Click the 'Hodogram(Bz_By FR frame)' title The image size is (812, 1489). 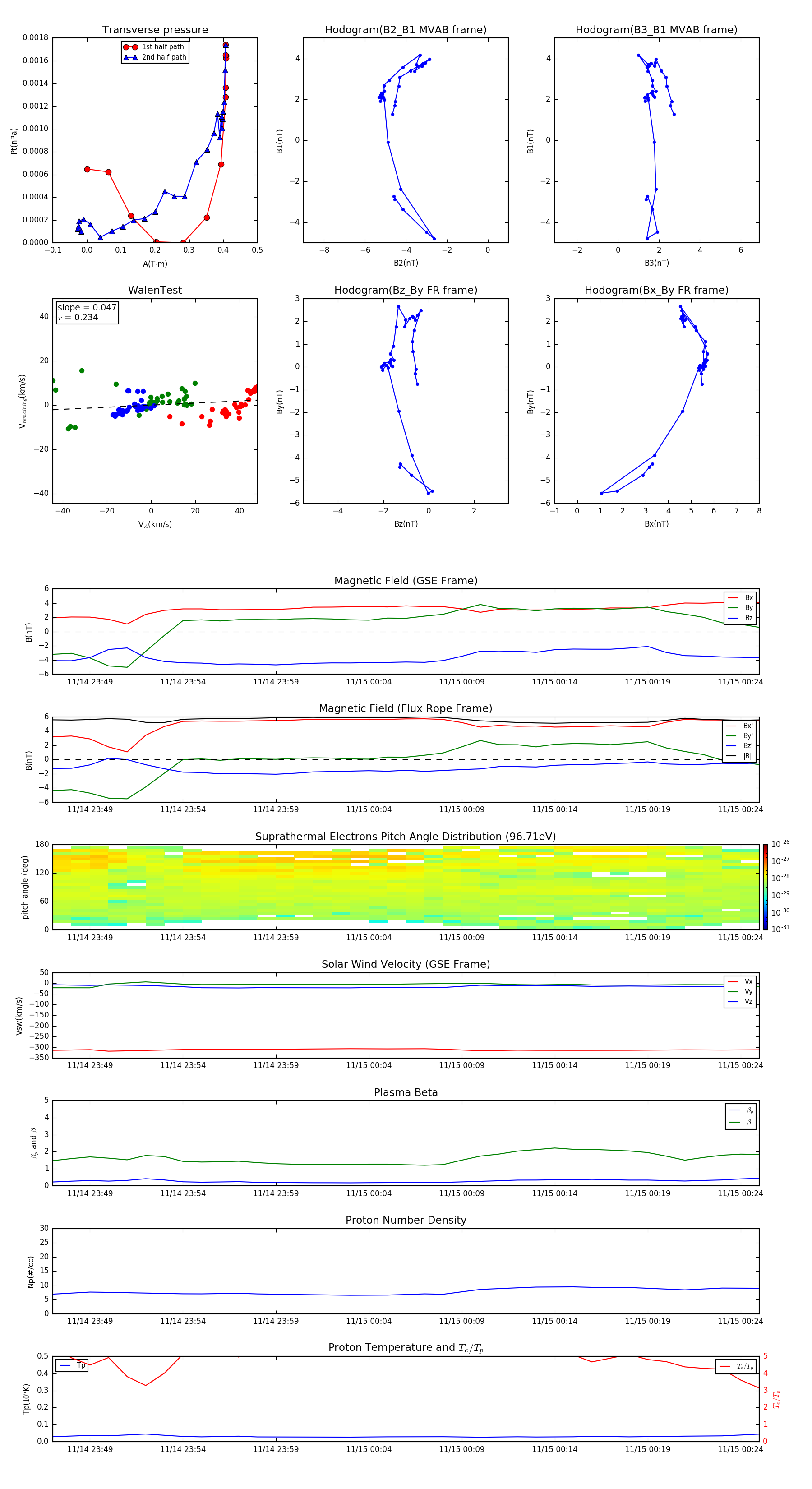[406, 290]
